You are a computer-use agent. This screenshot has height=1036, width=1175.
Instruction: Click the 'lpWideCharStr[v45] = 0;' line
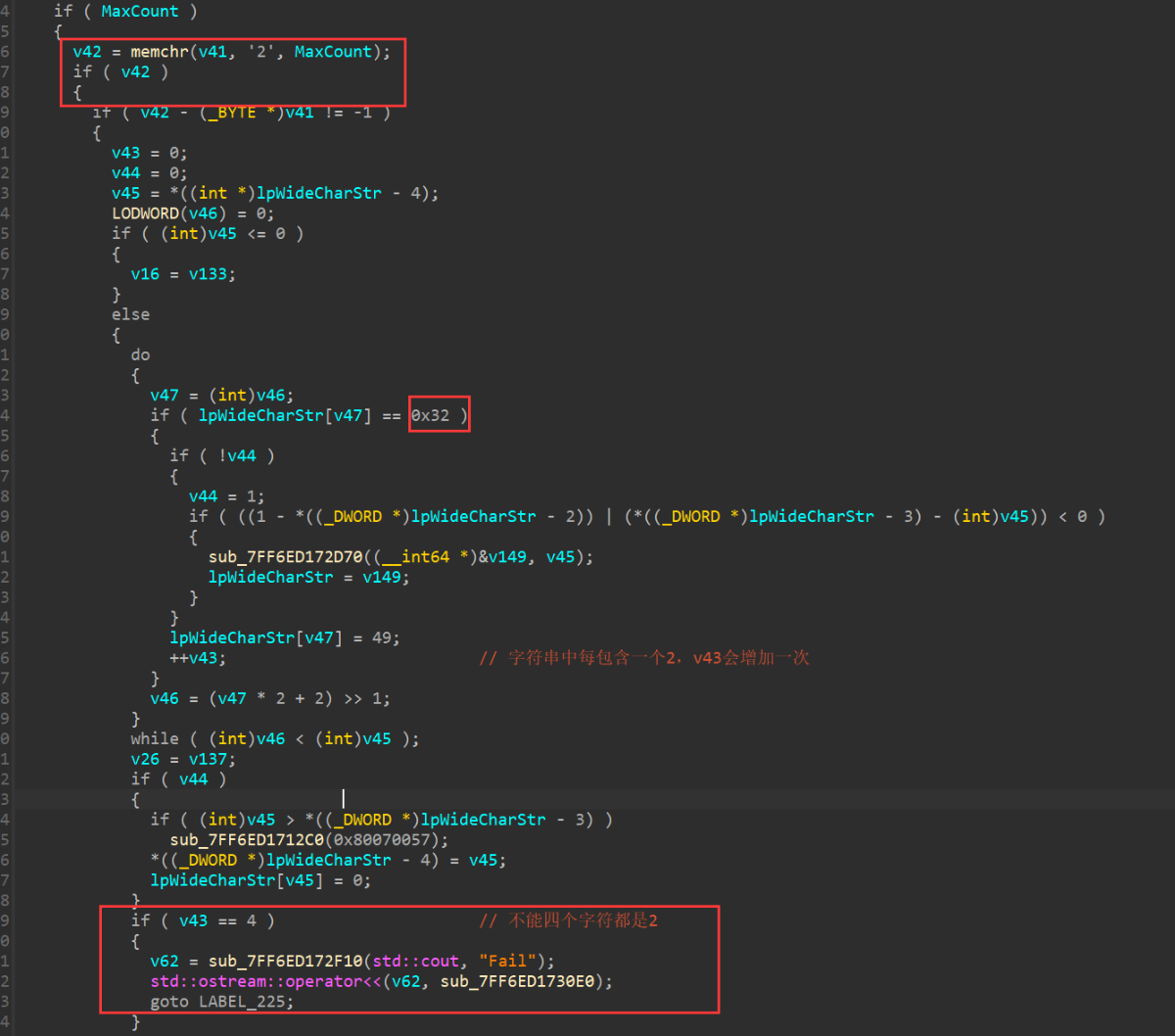click(260, 880)
